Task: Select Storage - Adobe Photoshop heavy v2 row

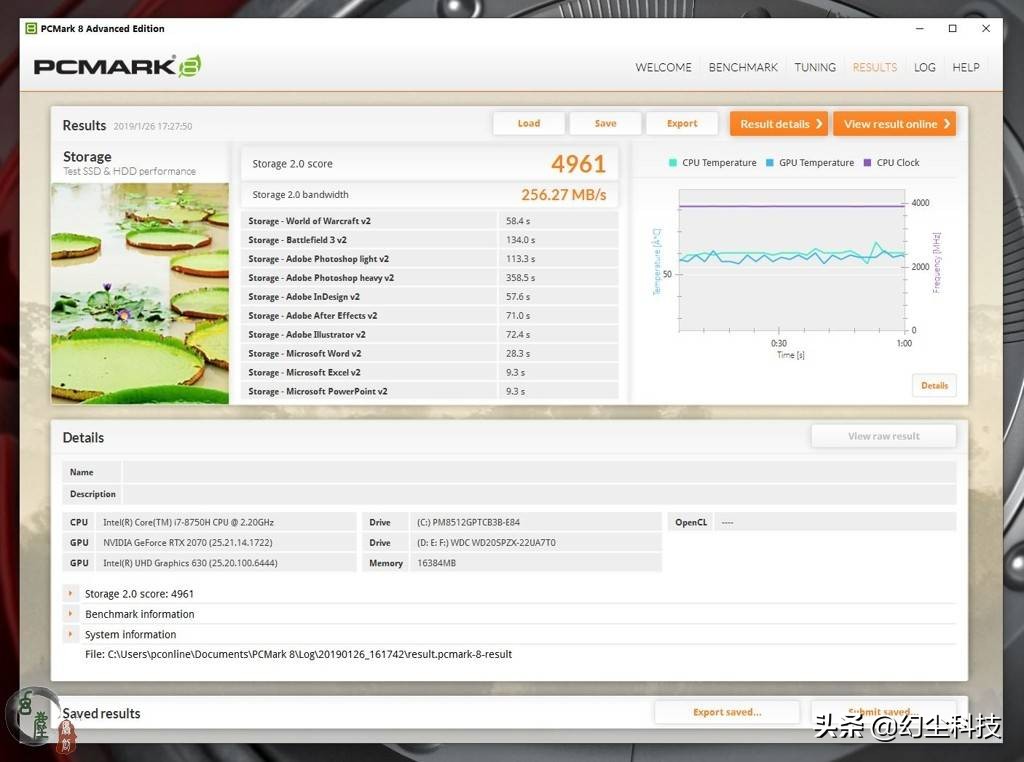Action: pyautogui.click(x=429, y=278)
